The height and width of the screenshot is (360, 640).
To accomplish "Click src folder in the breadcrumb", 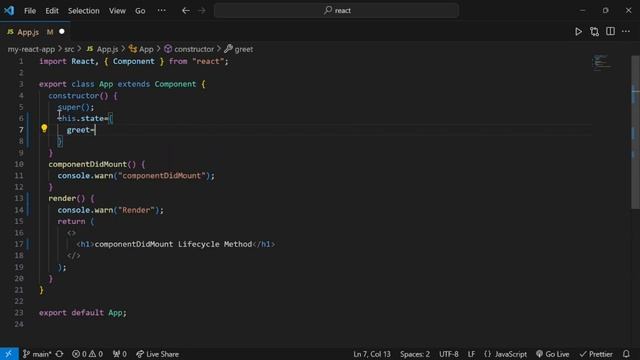I will point(69,49).
